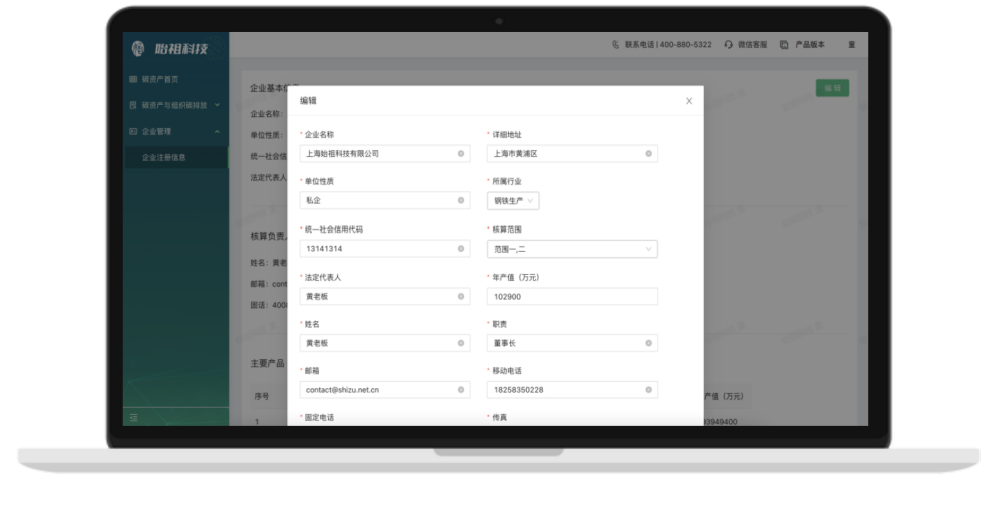
Task: Close the 编辑 dialog with the X
Action: point(689,101)
